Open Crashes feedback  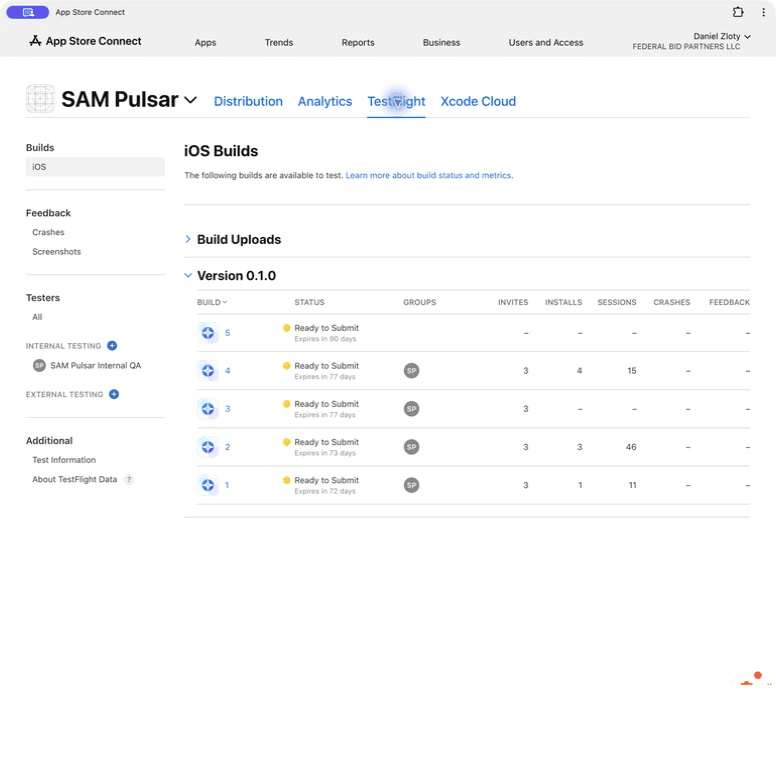48,232
